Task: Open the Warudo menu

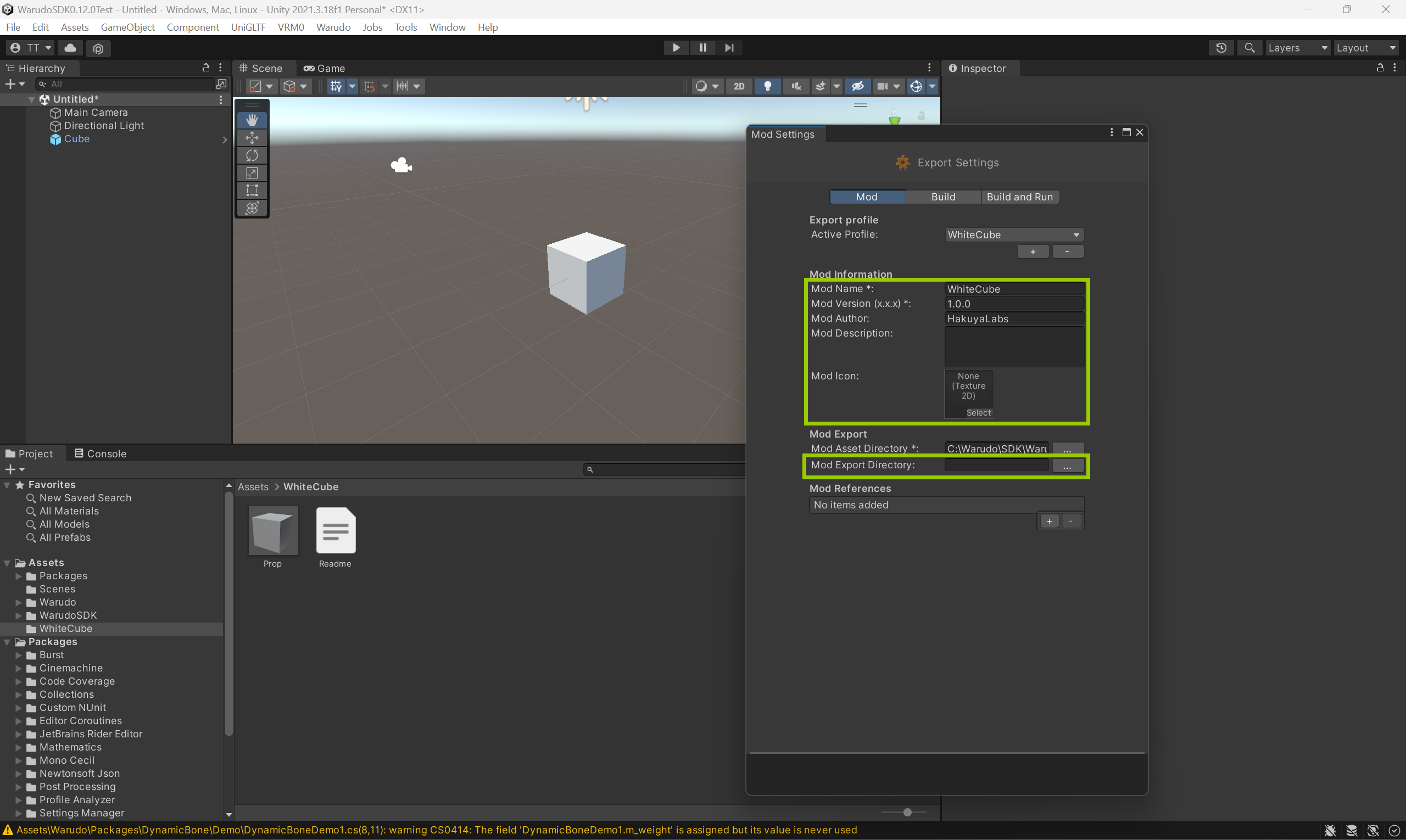Action: coord(333,27)
